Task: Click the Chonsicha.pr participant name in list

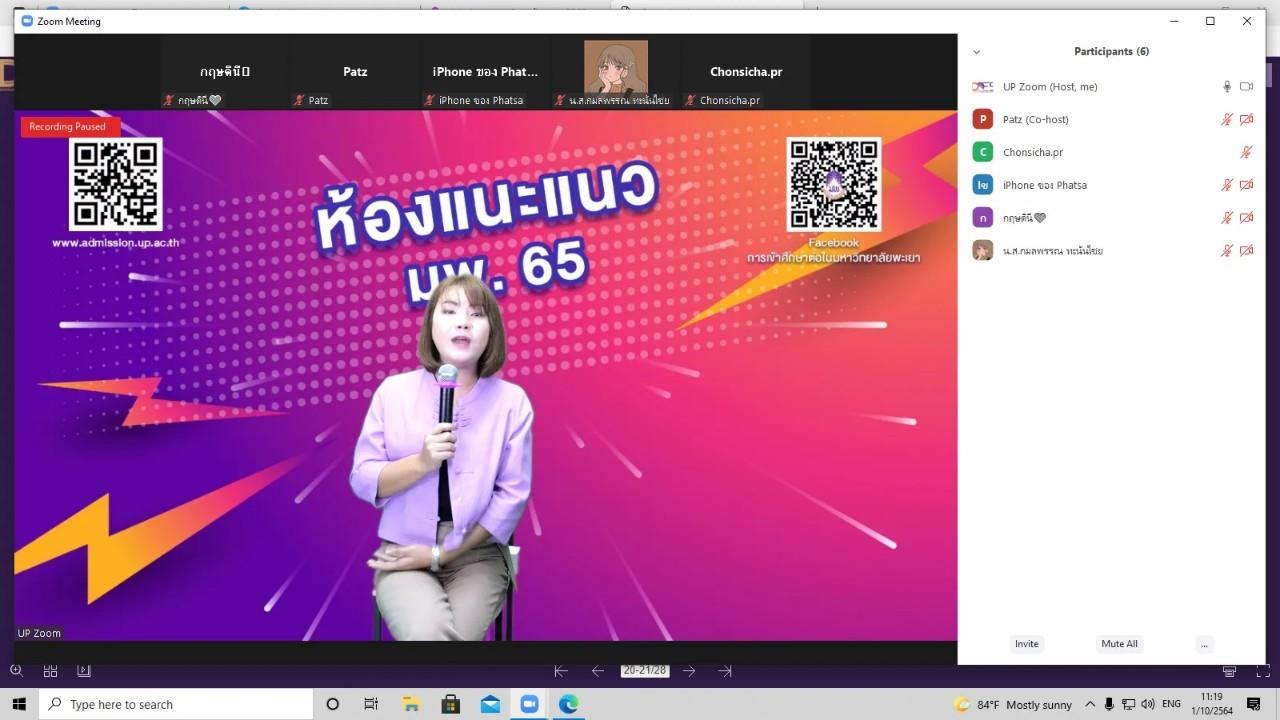Action: 1033,152
